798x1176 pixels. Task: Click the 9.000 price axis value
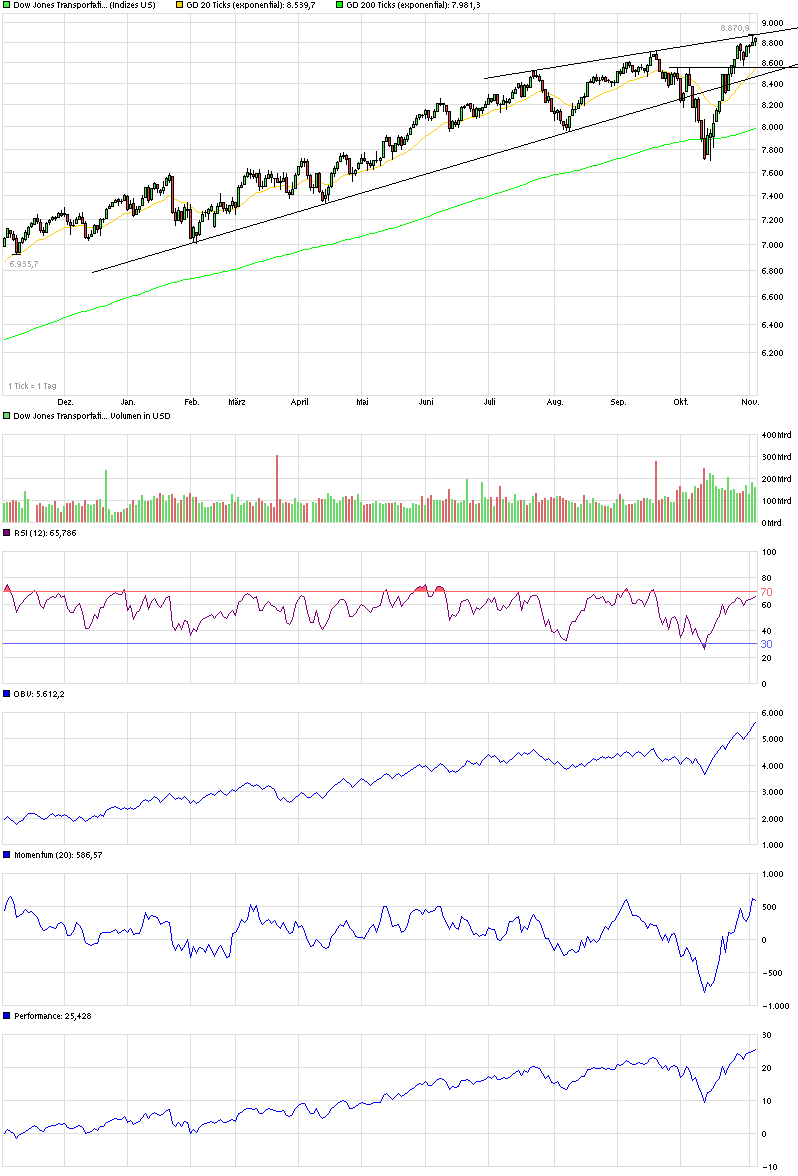pyautogui.click(x=772, y=23)
